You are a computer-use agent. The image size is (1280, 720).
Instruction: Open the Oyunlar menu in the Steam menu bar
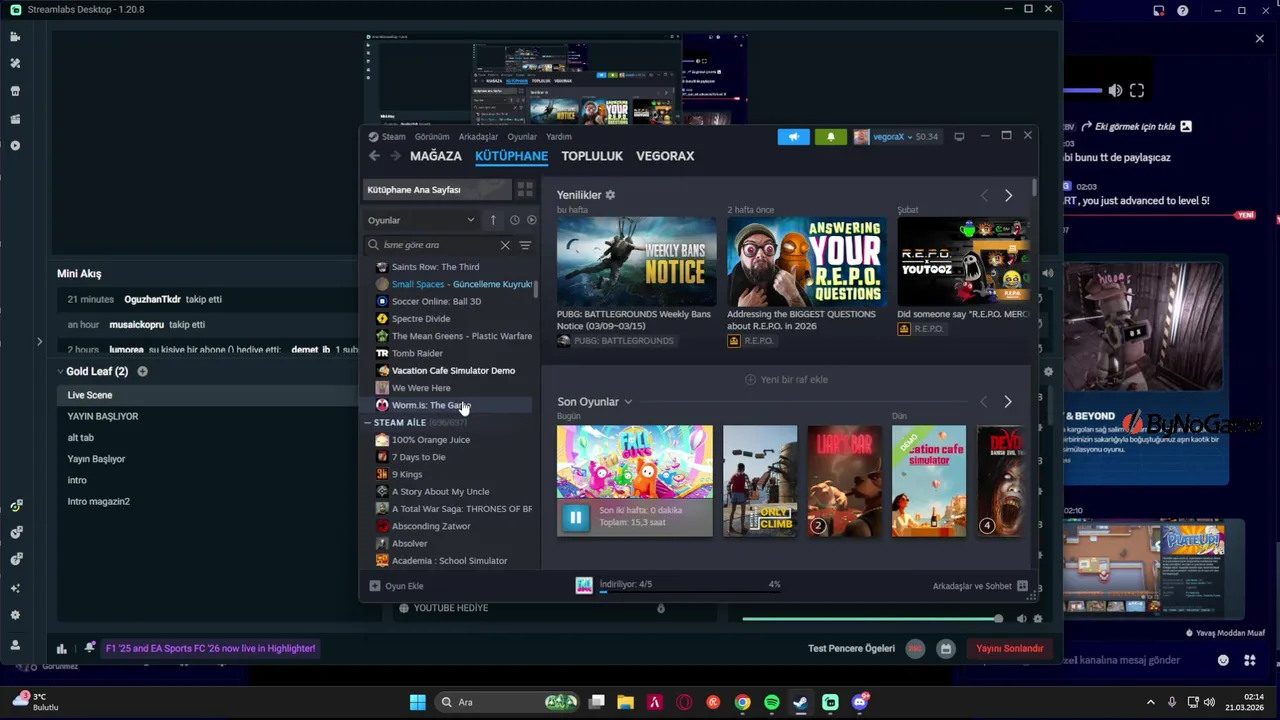pyautogui.click(x=522, y=137)
